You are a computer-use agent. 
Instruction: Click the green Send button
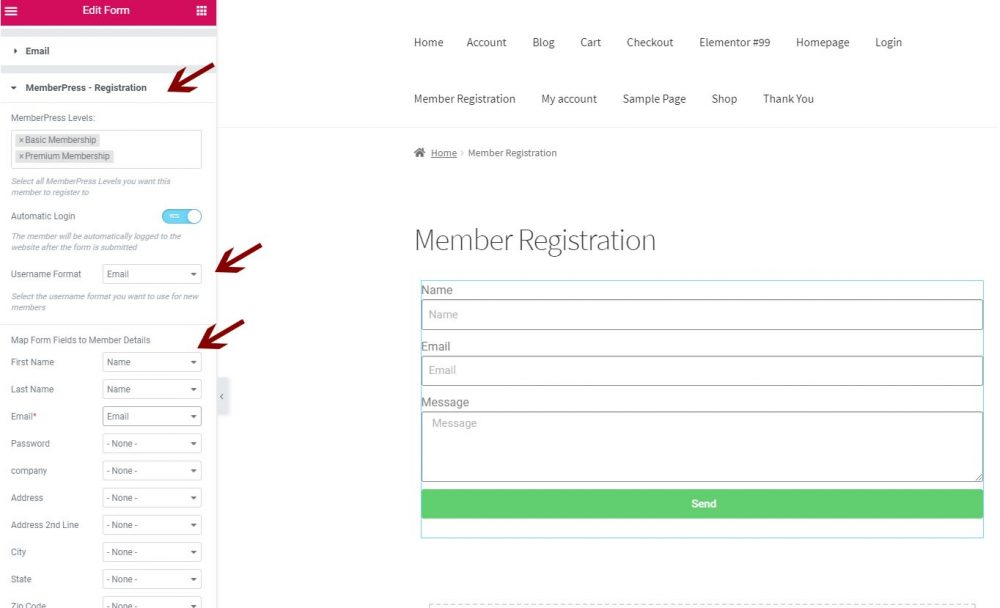pos(702,504)
